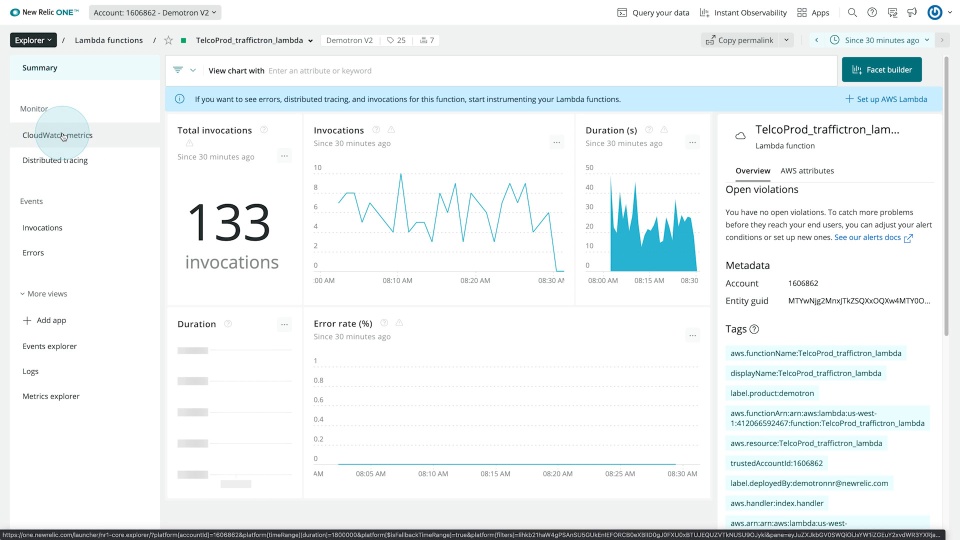Open CloudWatch metrics in sidebar
This screenshot has width=960, height=540.
85,135
